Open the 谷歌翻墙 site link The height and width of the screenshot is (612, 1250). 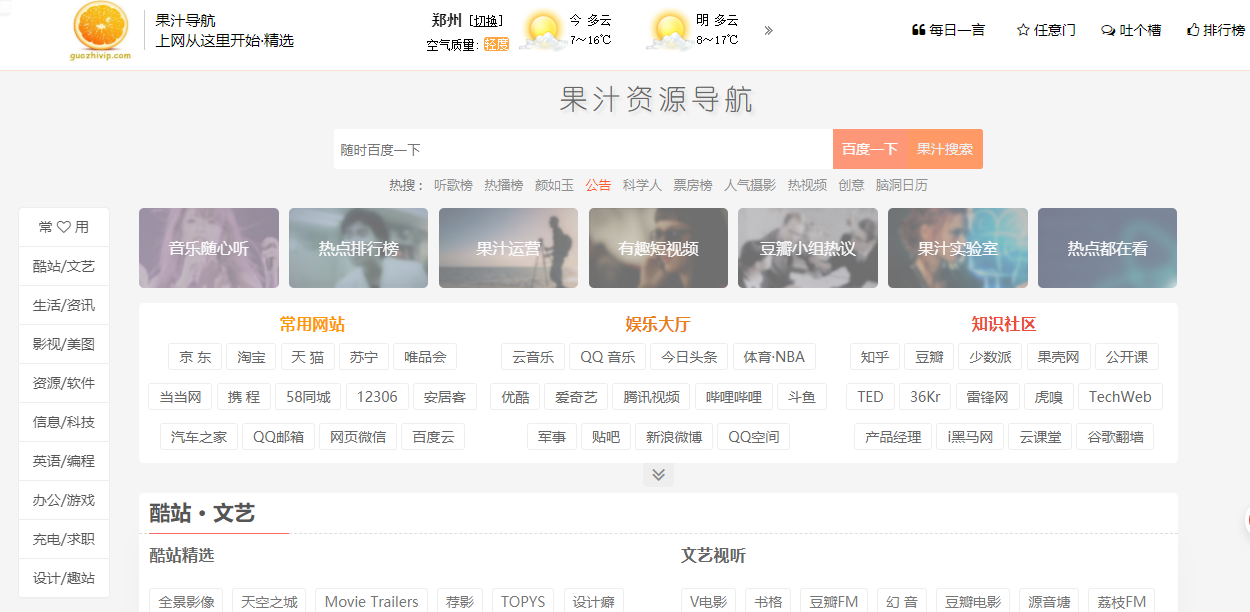1115,437
